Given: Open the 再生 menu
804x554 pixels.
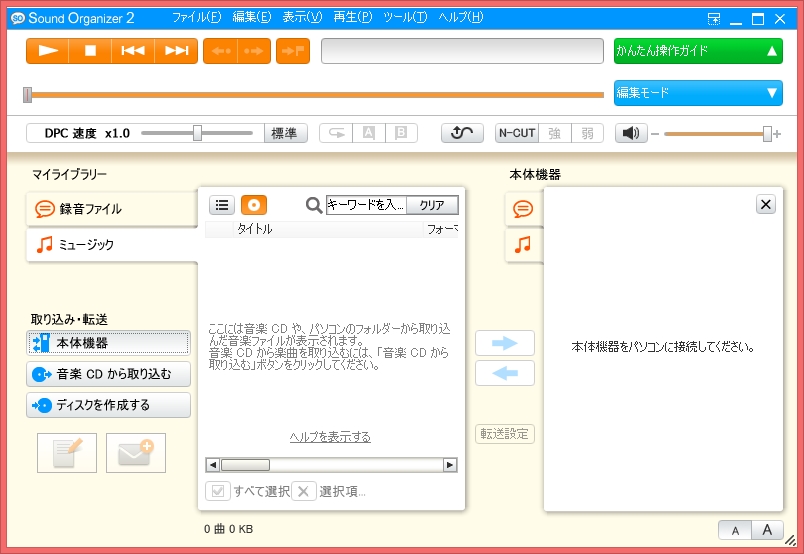Looking at the screenshot, I should click(x=352, y=17).
